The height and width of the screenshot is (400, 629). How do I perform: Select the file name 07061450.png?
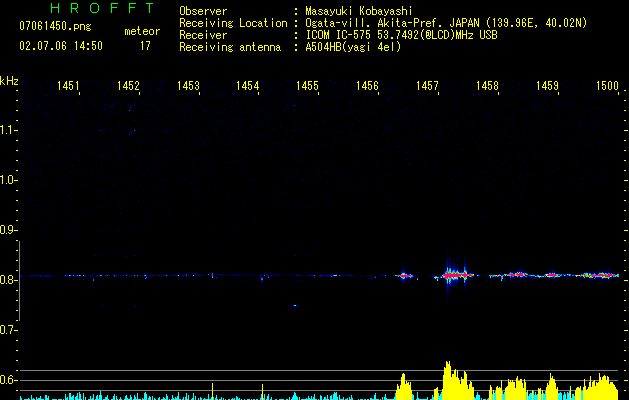click(x=55, y=26)
